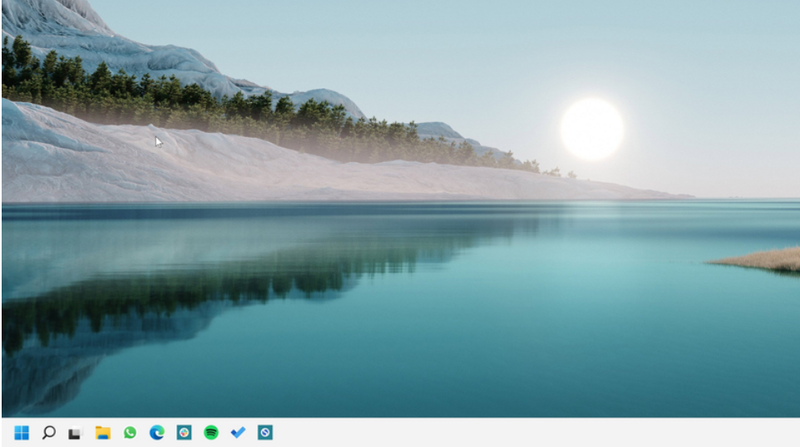
Task: Open teal app icon between Edge and Spotify
Action: (x=184, y=433)
